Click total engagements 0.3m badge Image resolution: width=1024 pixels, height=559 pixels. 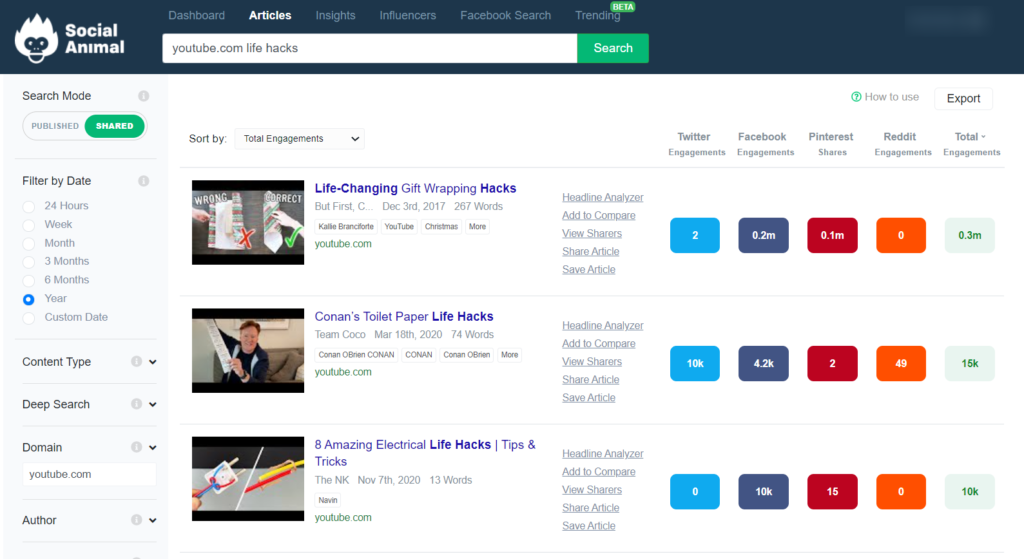point(970,235)
